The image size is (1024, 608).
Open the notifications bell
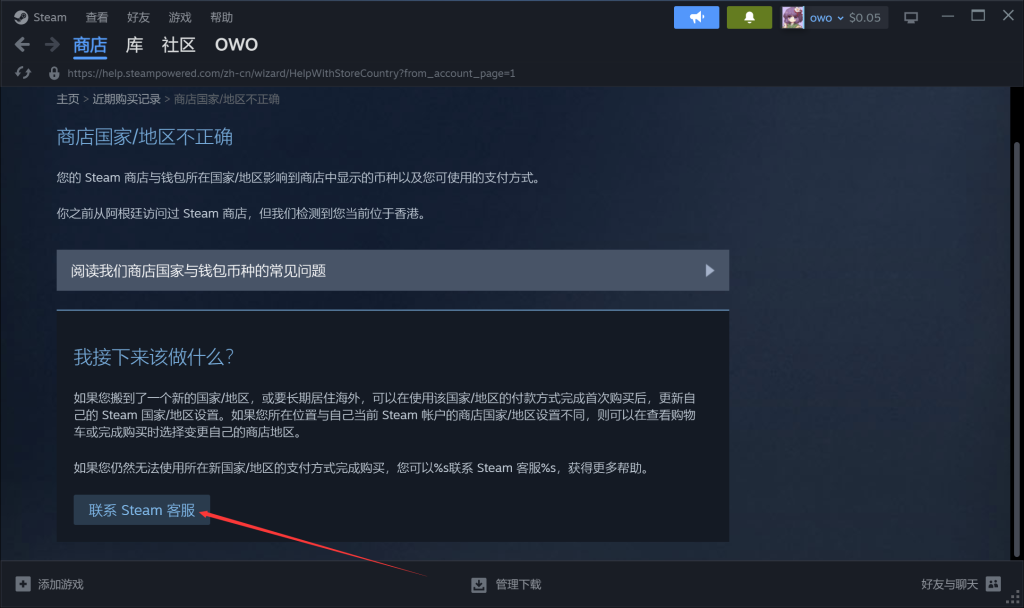click(749, 18)
